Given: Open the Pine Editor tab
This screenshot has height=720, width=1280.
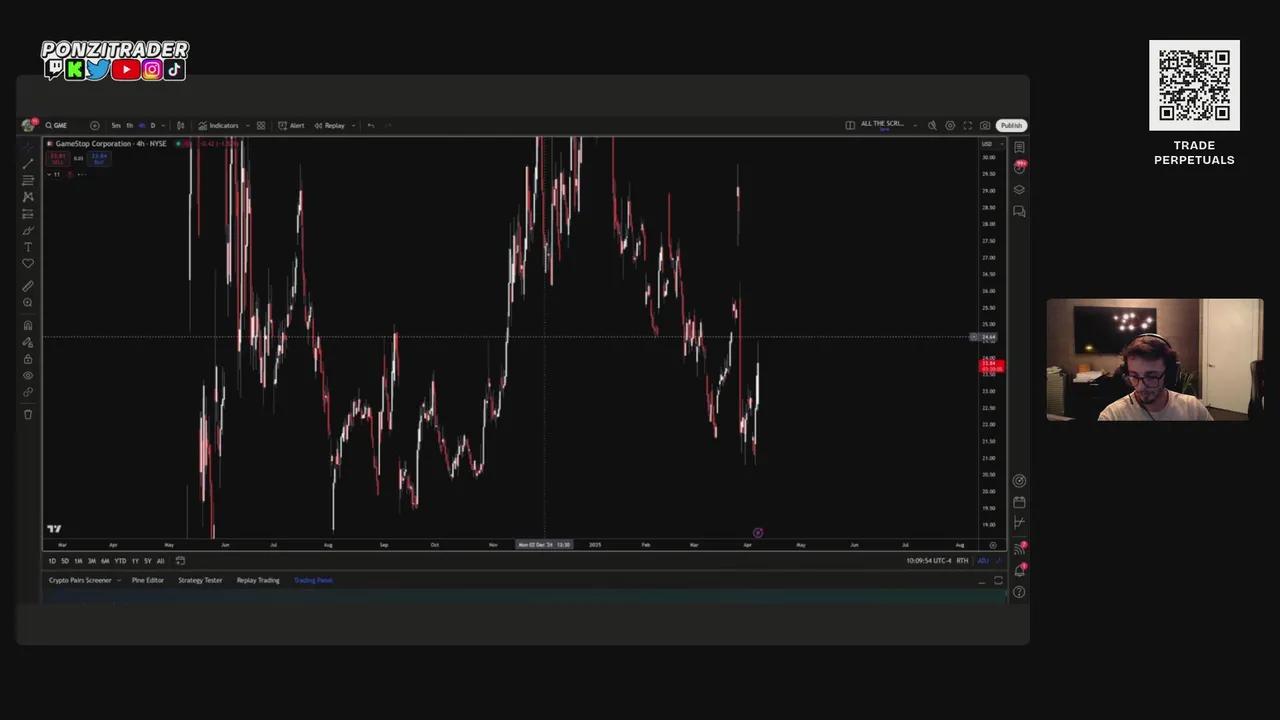Looking at the screenshot, I should 148,580.
